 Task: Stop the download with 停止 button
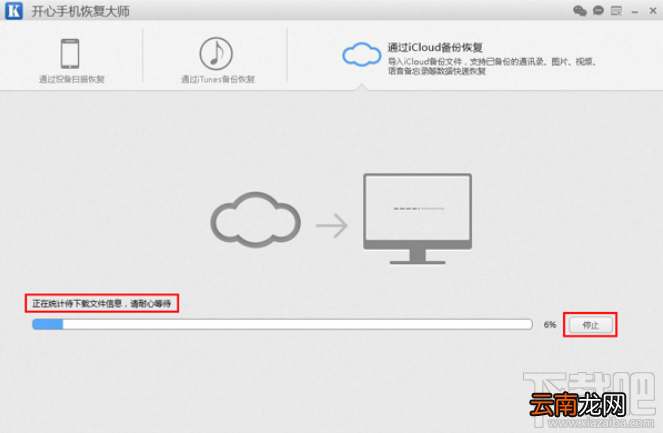591,325
